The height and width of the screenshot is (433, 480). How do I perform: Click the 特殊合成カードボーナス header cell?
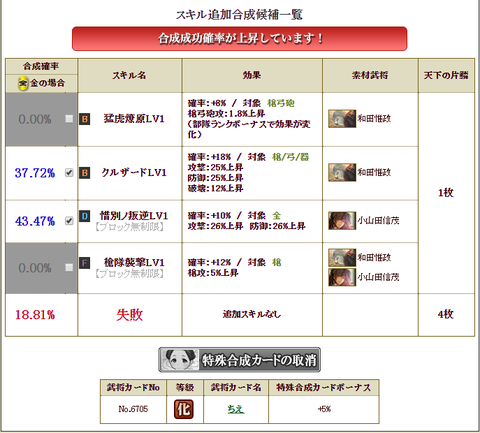click(x=324, y=388)
